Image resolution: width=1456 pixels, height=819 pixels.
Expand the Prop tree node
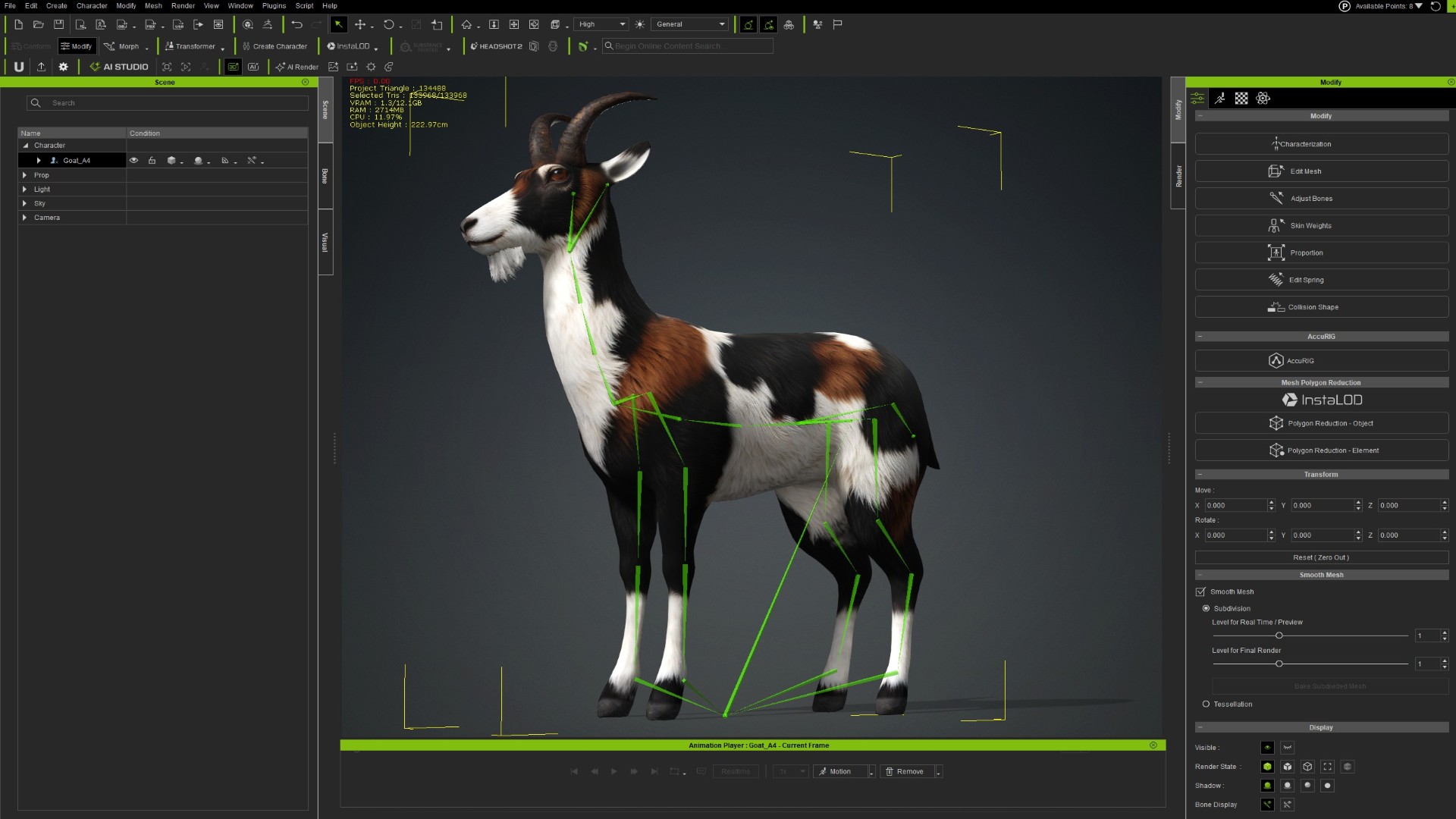pos(24,175)
